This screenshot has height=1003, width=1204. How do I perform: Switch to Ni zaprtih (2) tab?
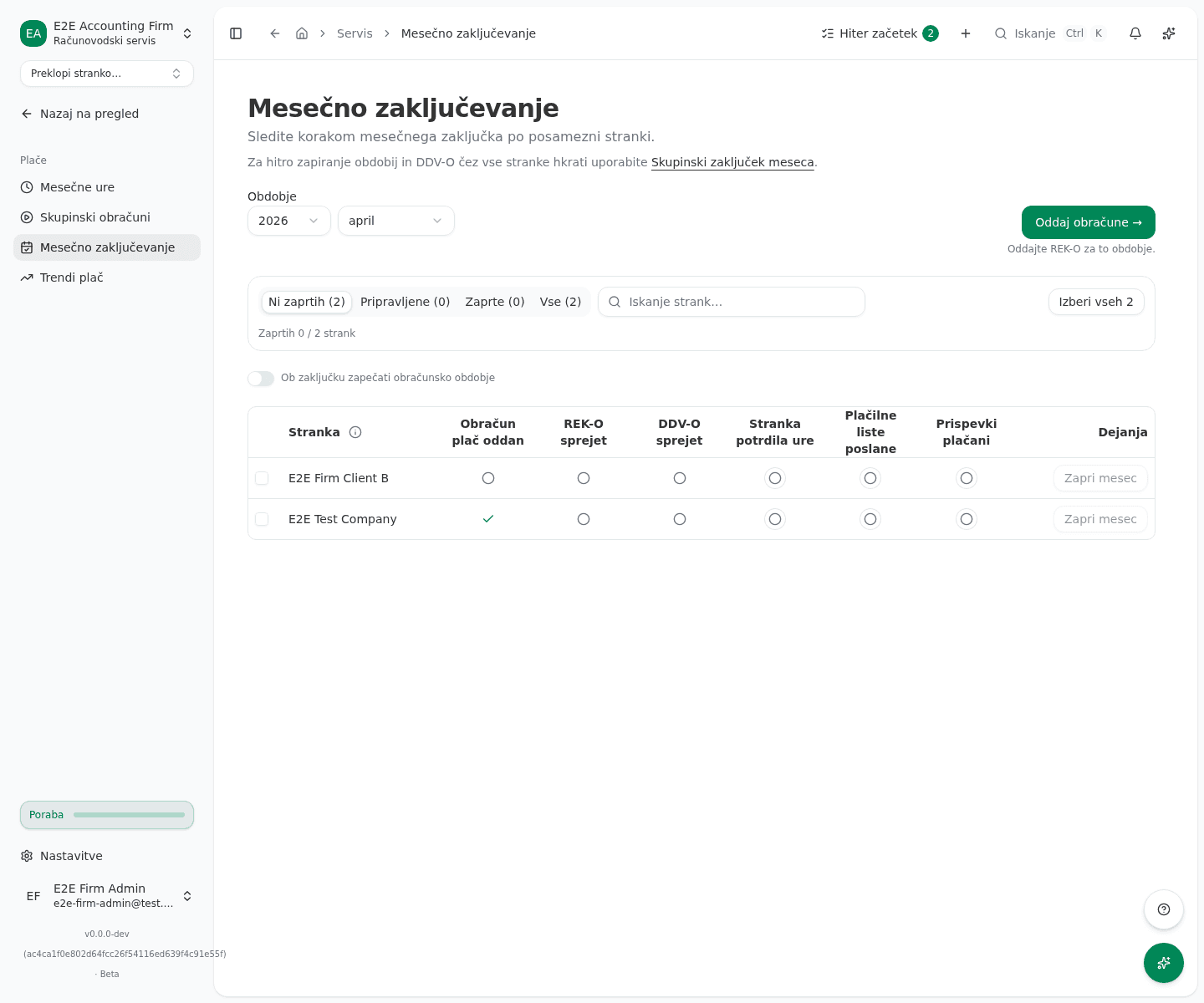(x=307, y=302)
